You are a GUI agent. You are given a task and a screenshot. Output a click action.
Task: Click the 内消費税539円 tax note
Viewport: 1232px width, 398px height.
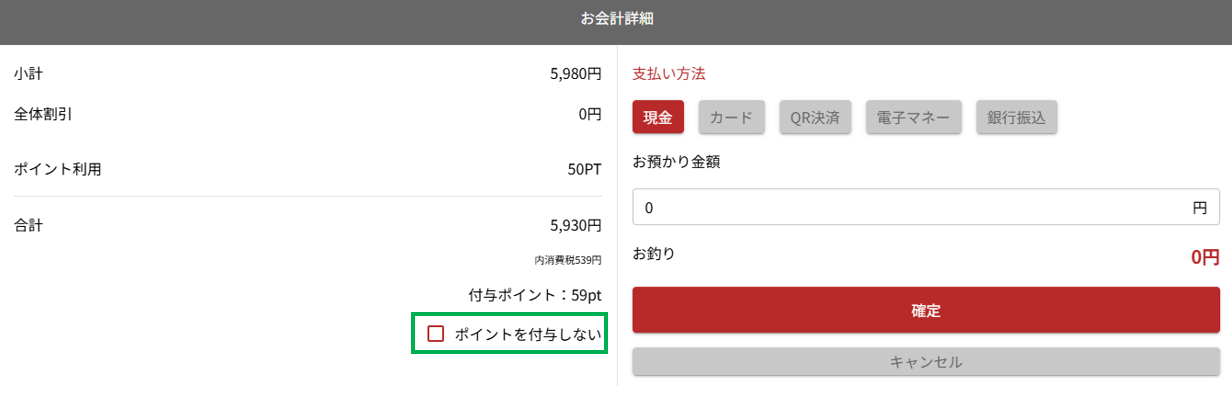click(568, 260)
